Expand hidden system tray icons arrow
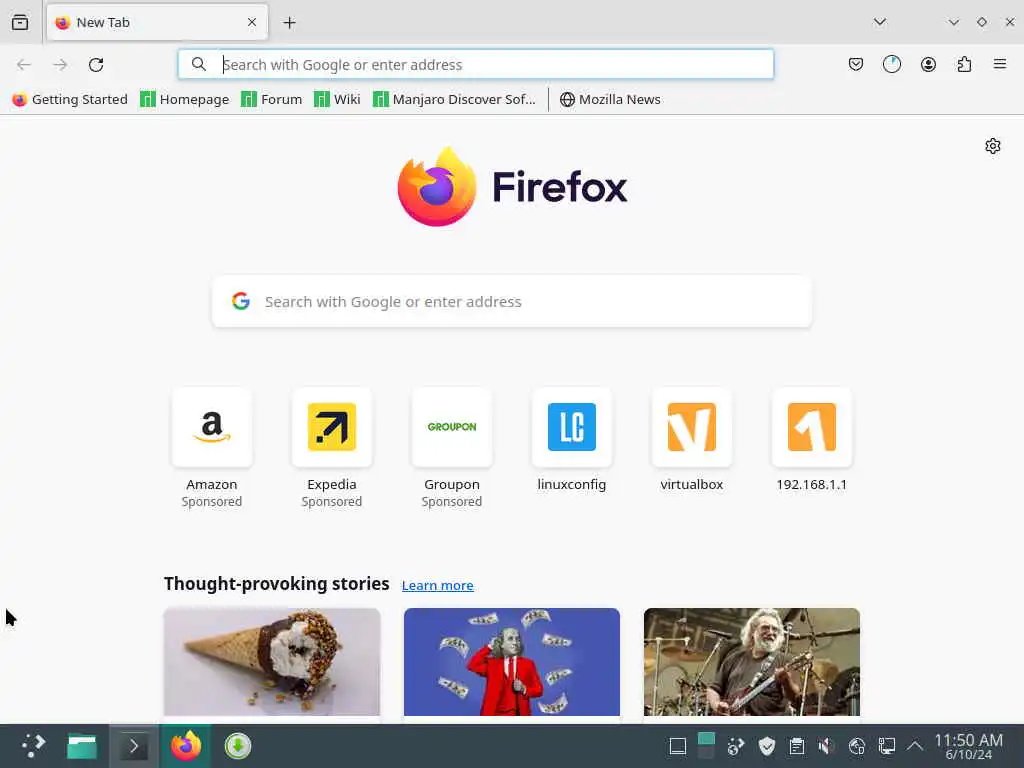 pos(915,746)
